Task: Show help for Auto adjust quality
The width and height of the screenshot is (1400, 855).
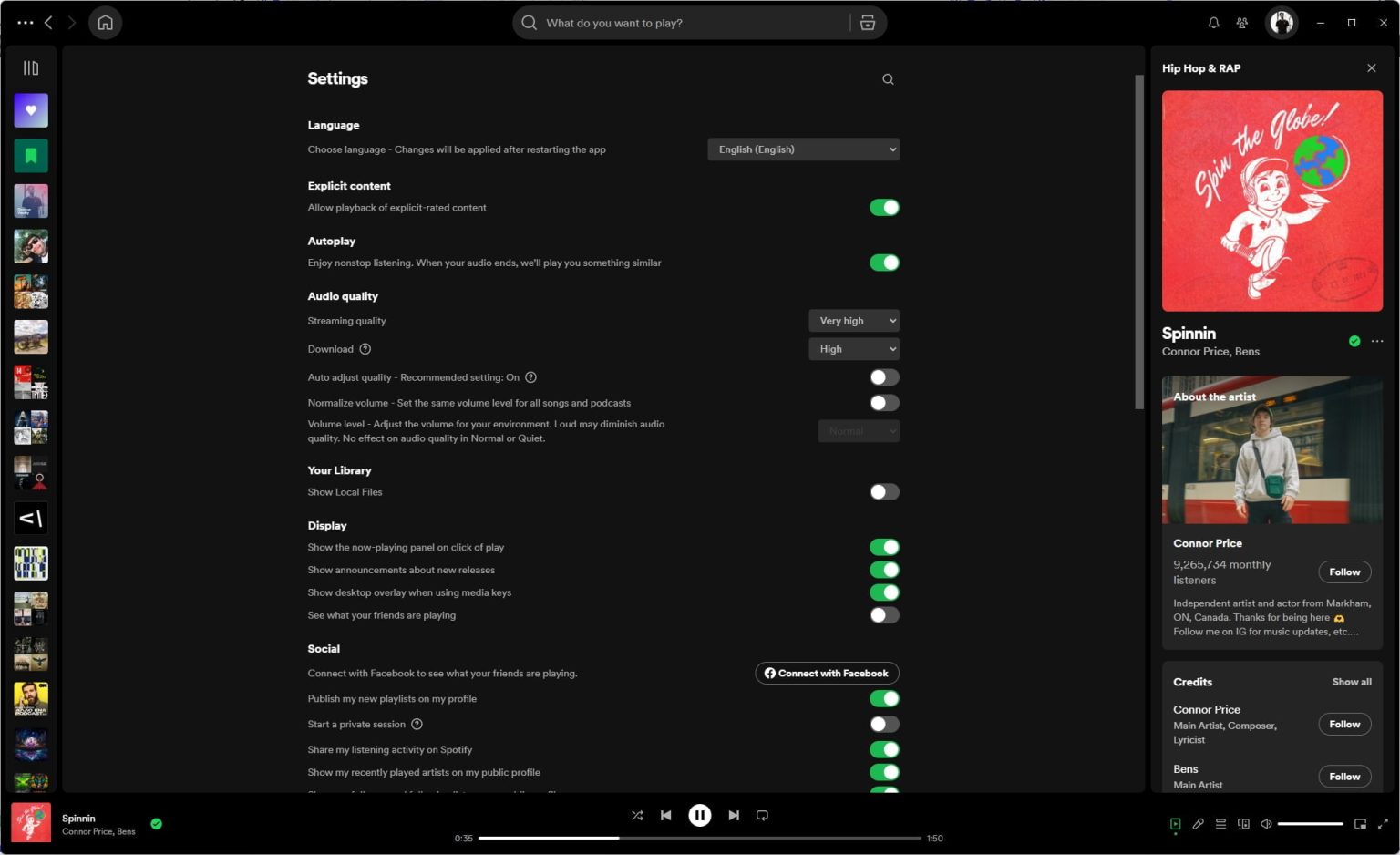Action: pyautogui.click(x=531, y=377)
